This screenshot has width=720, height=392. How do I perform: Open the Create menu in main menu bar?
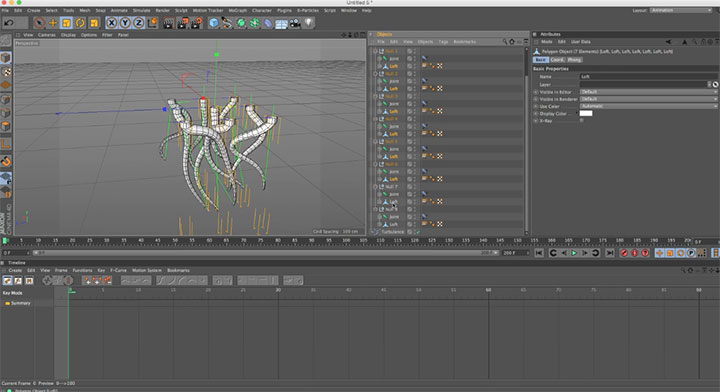tap(34, 10)
